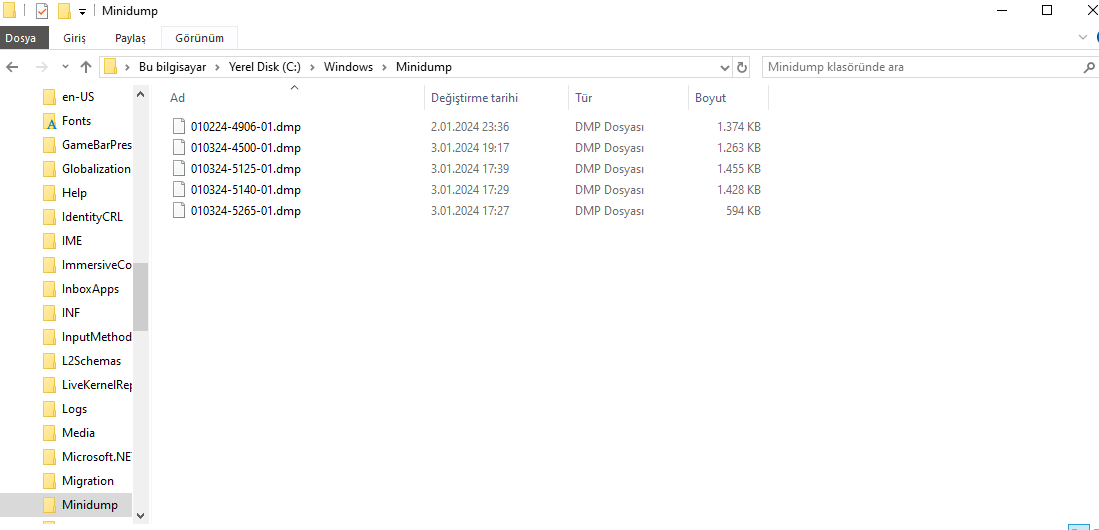Screen dimensions: 1099x530
Task: Expand the chevron after Windows breadcrumb
Action: click(x=384, y=67)
